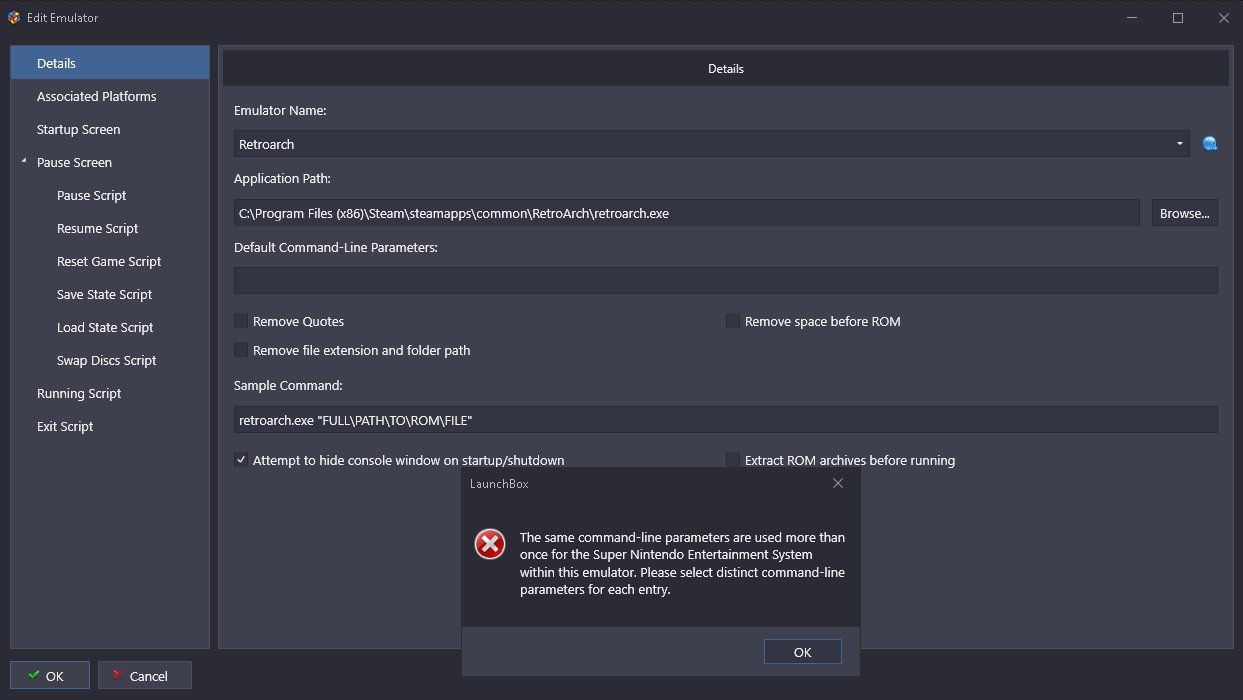This screenshot has height=700, width=1243.
Task: Select Reset Game Script
Action: pos(110,261)
